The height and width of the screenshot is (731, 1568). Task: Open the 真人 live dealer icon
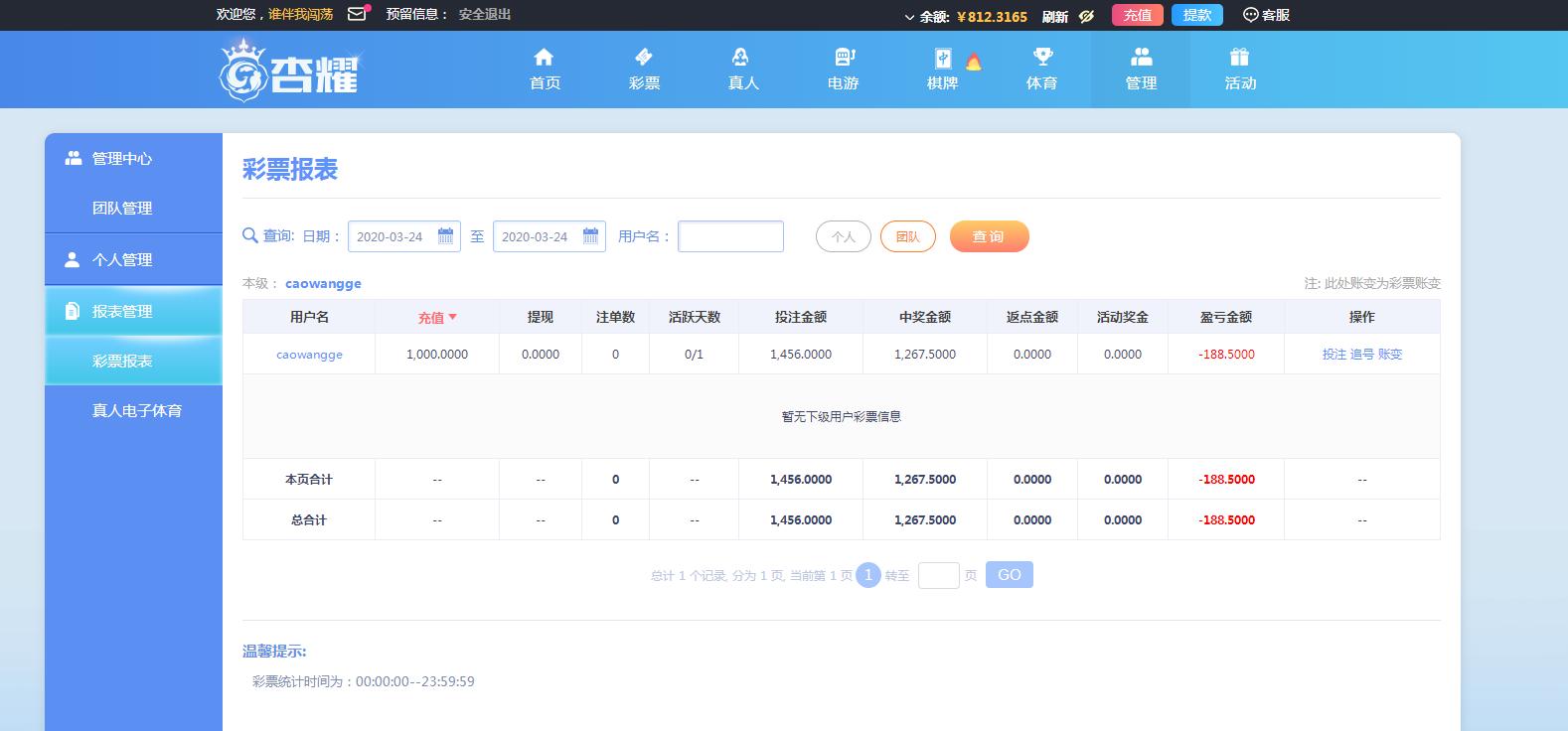click(x=742, y=58)
